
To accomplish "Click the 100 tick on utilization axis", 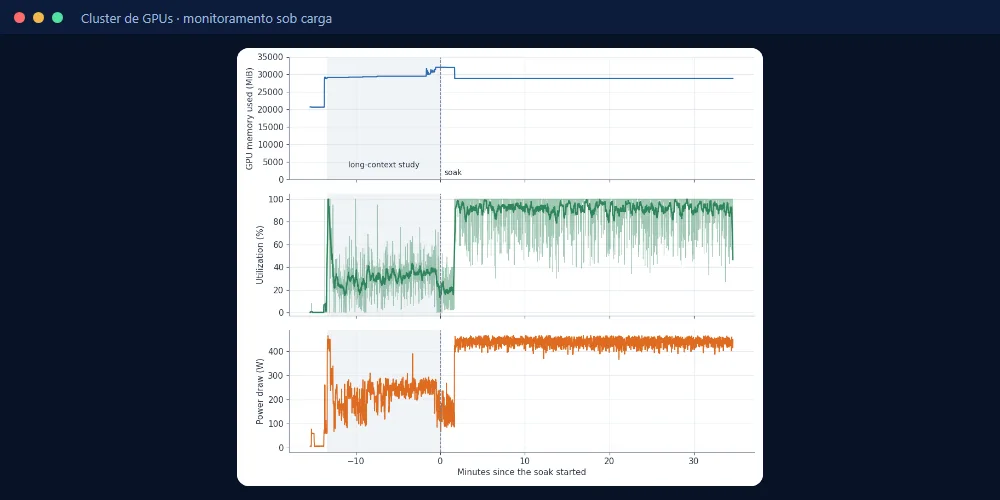I will click(x=276, y=199).
